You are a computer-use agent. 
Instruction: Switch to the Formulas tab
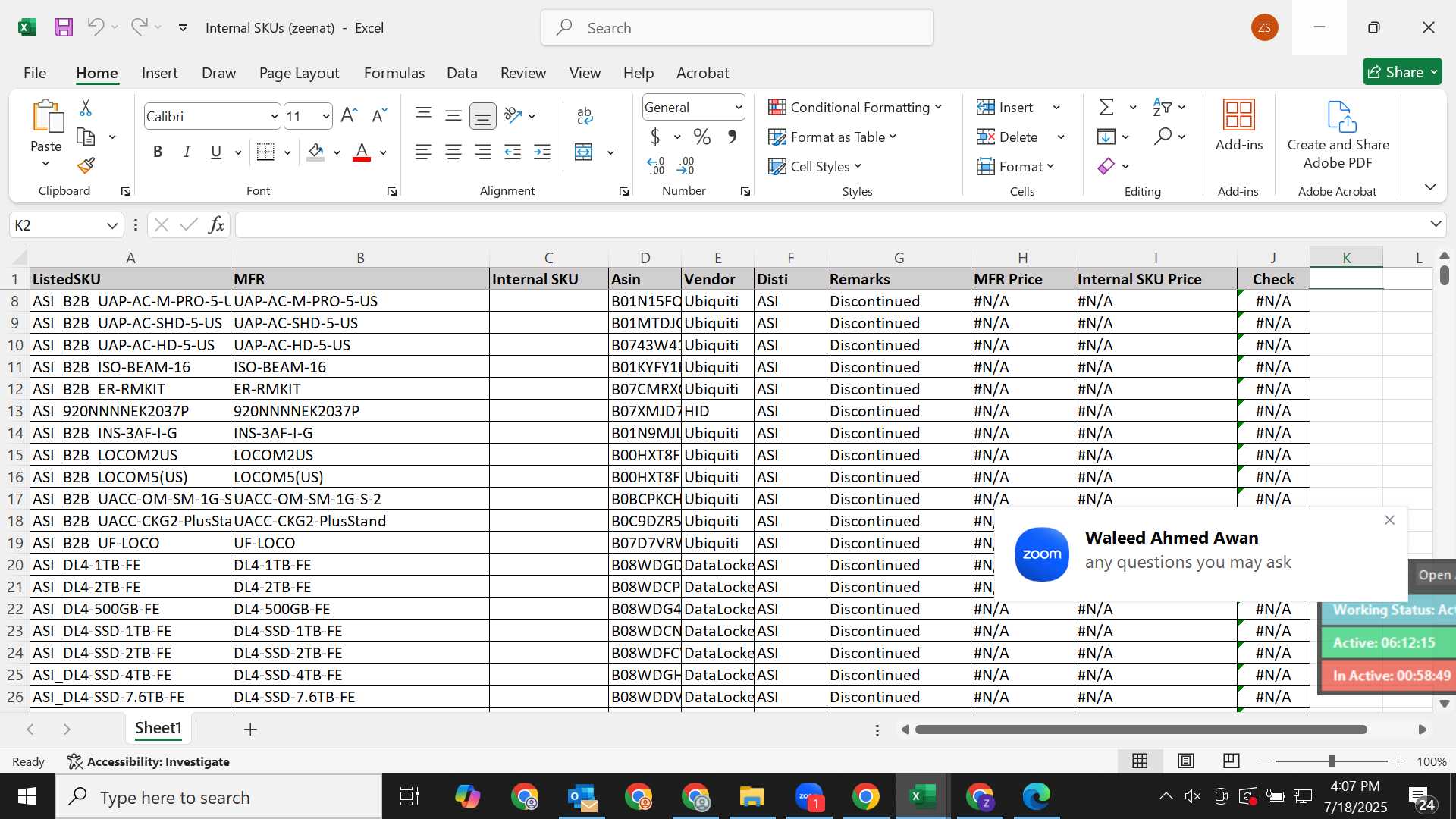pos(394,73)
